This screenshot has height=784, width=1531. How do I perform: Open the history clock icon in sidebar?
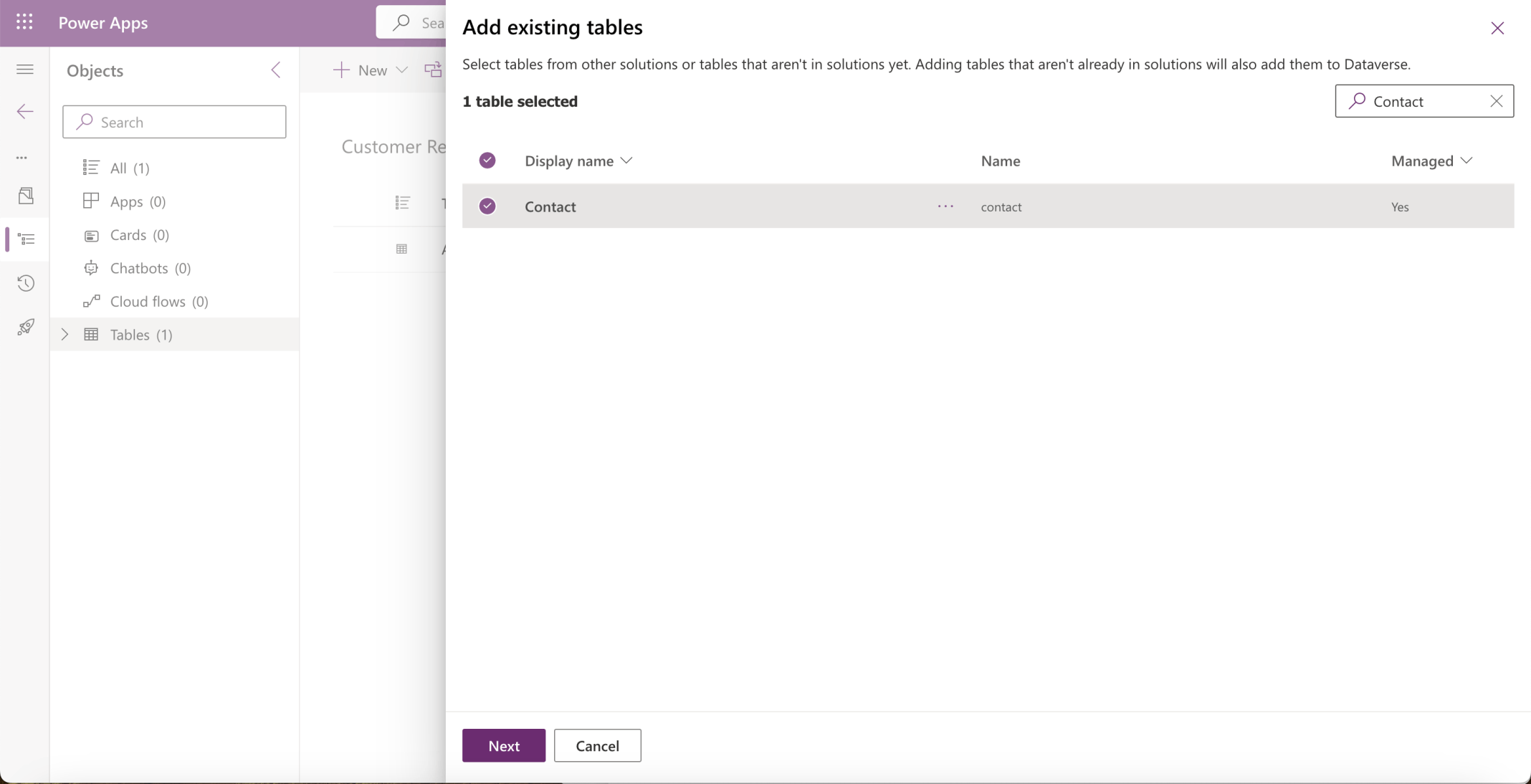(26, 283)
